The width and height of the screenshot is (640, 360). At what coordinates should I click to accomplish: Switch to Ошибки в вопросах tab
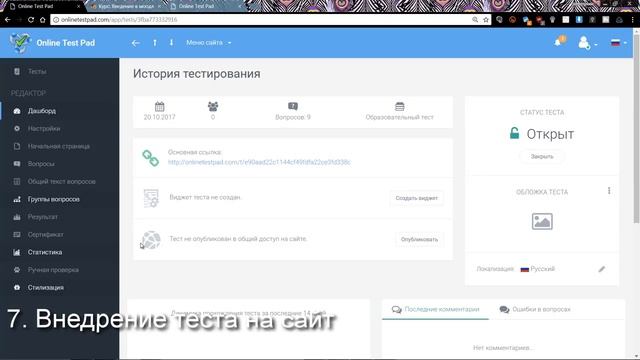tap(535, 309)
